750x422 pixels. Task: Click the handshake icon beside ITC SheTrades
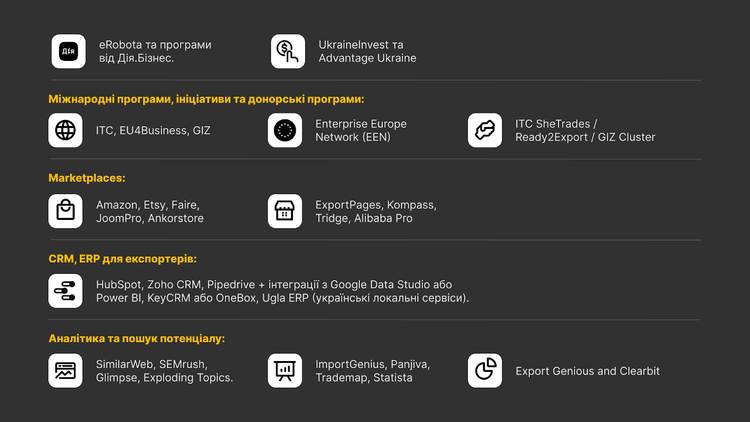pyautogui.click(x=485, y=130)
